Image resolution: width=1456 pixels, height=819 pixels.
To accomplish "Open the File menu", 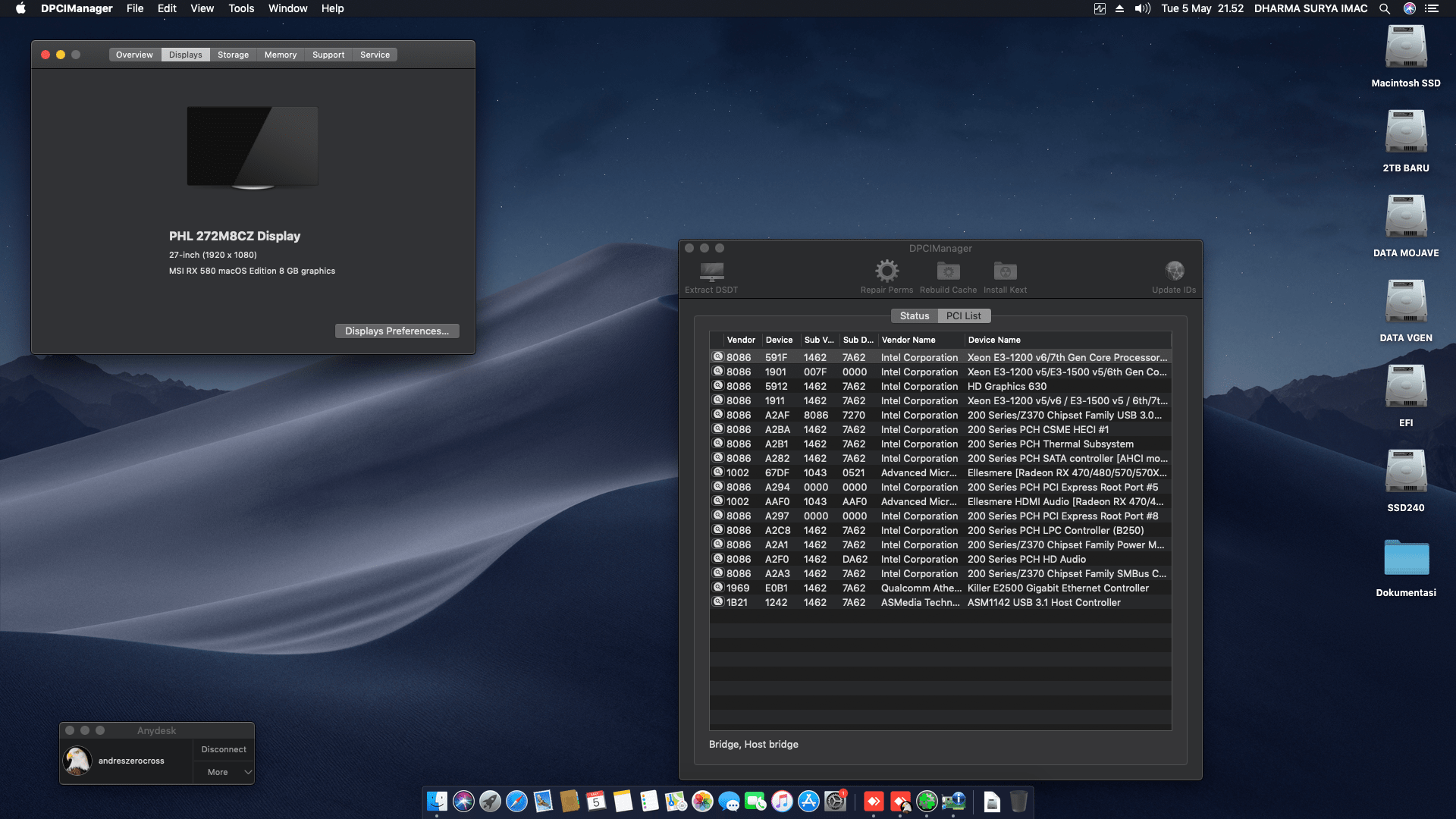I will [x=135, y=8].
